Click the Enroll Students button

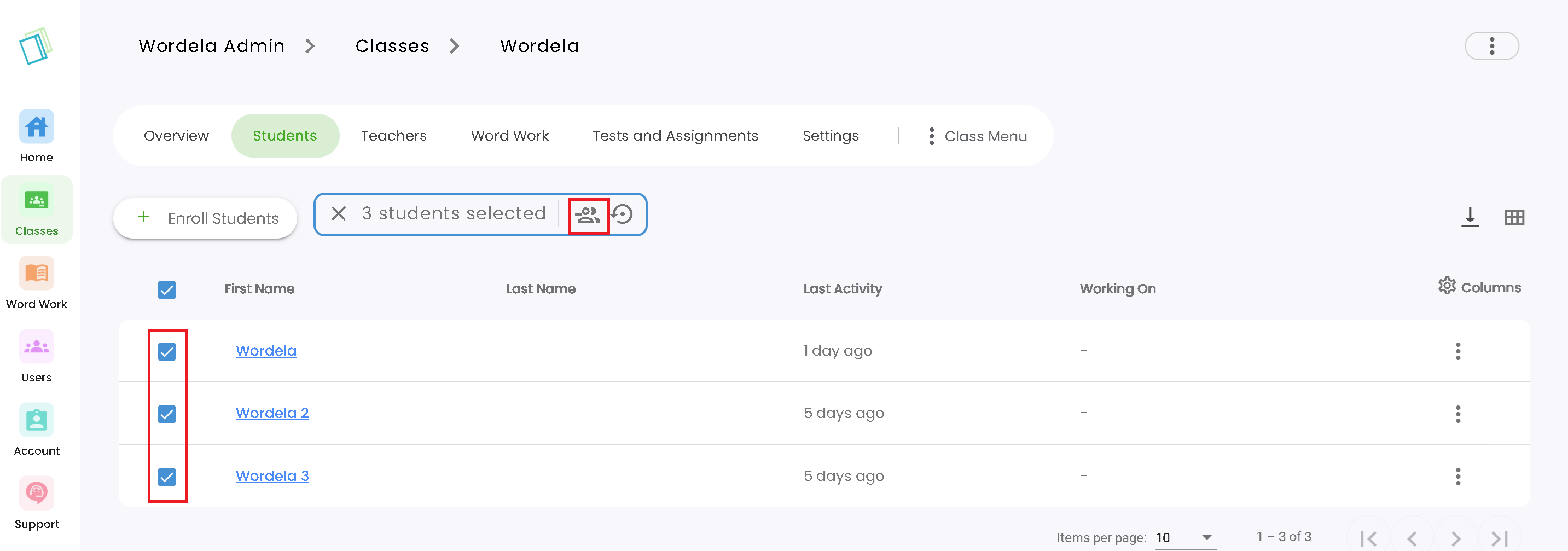(205, 218)
